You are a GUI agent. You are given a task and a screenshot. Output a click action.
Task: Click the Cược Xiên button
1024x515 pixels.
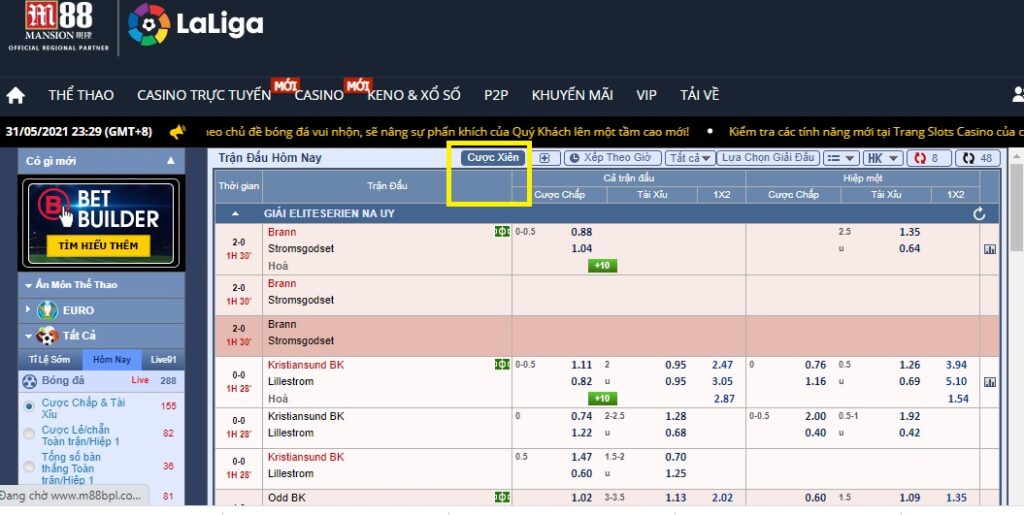[493, 158]
